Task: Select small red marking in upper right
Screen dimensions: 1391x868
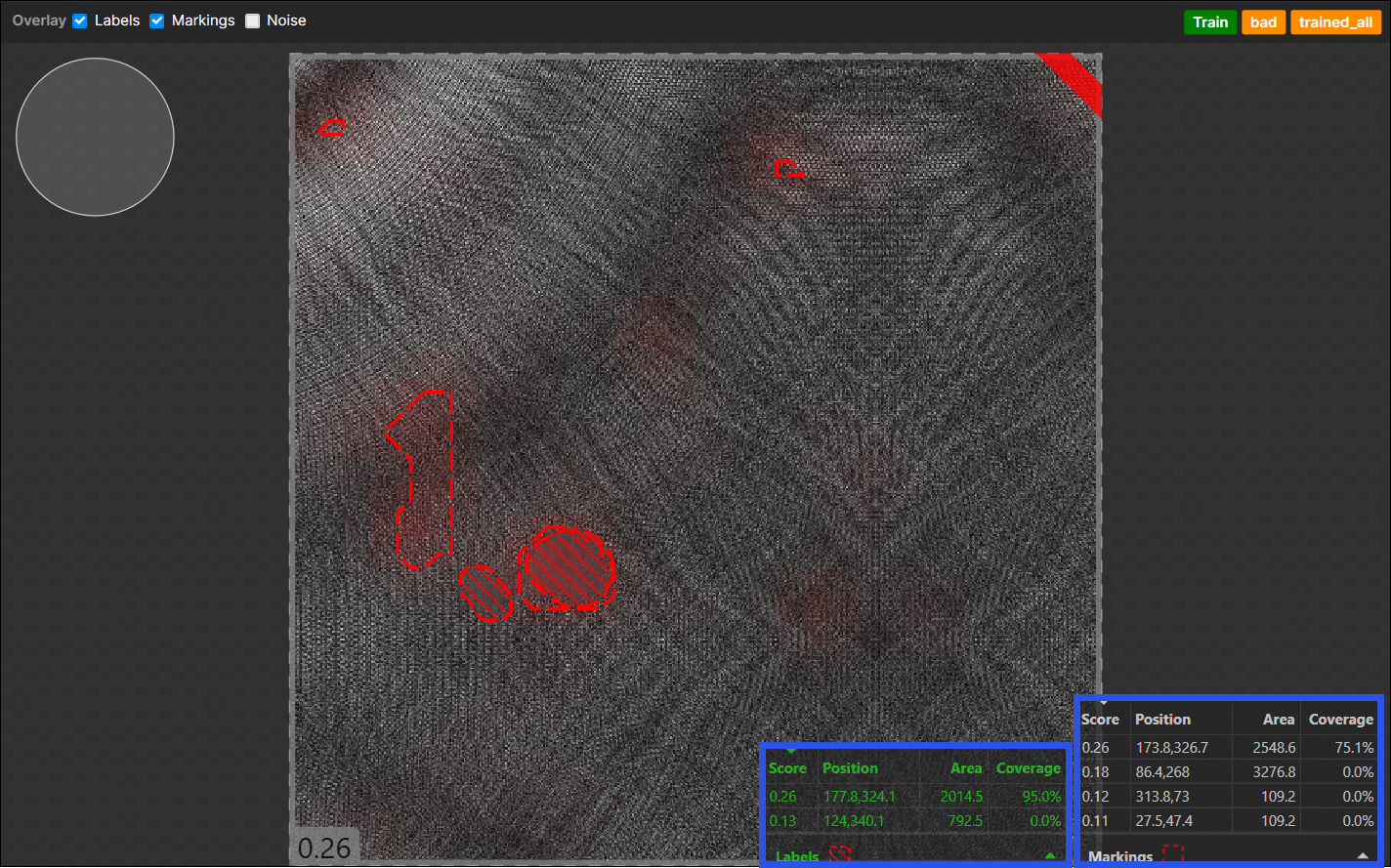Action: (787, 169)
